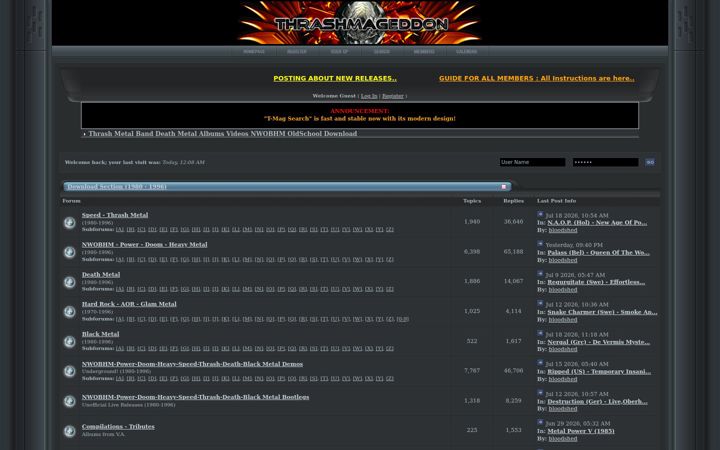Click forum status icon beside Hard Rock - AOR
Image resolution: width=720 pixels, height=450 pixels.
(70, 312)
